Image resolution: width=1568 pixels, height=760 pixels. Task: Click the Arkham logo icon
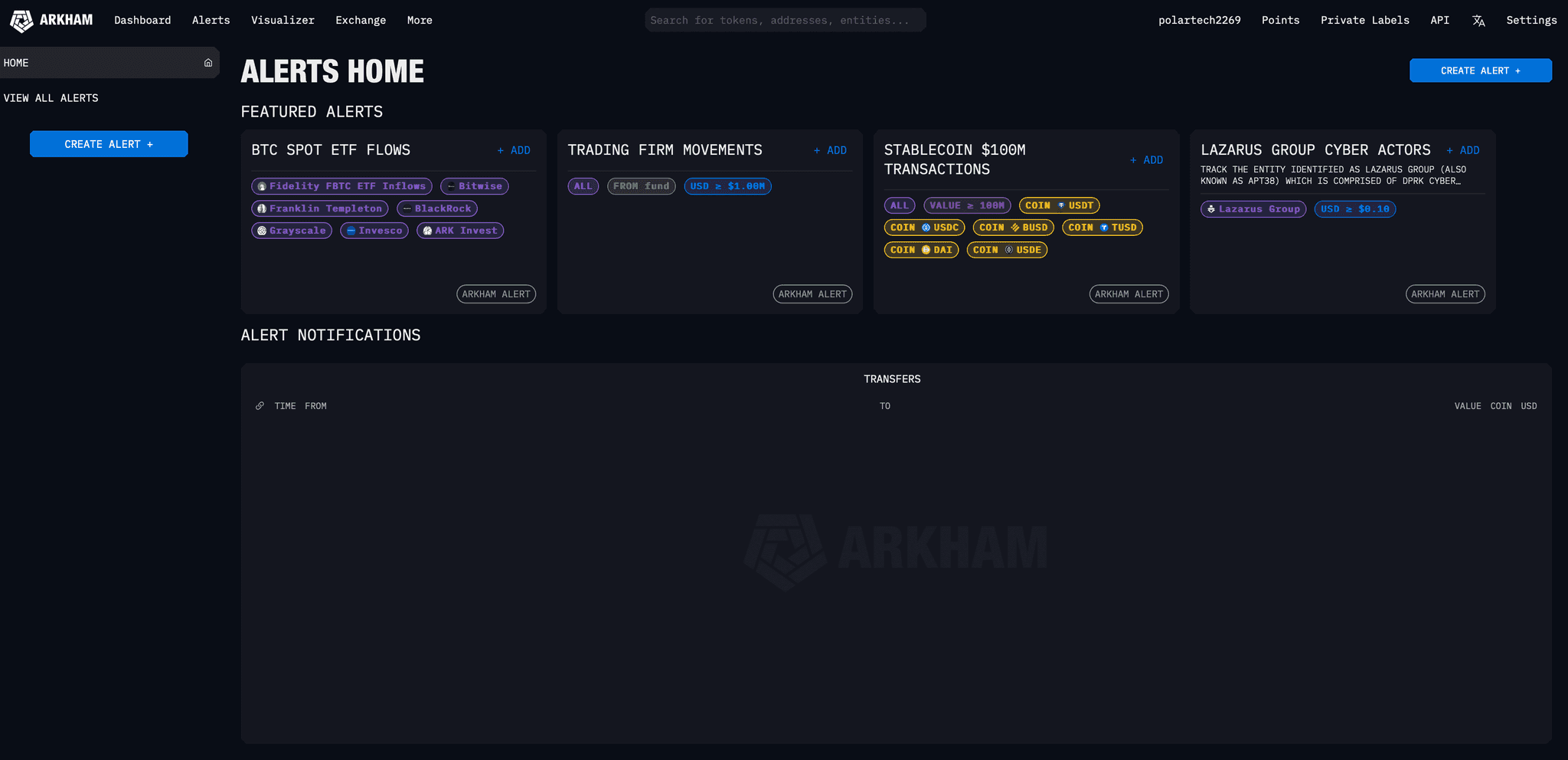coord(21,21)
